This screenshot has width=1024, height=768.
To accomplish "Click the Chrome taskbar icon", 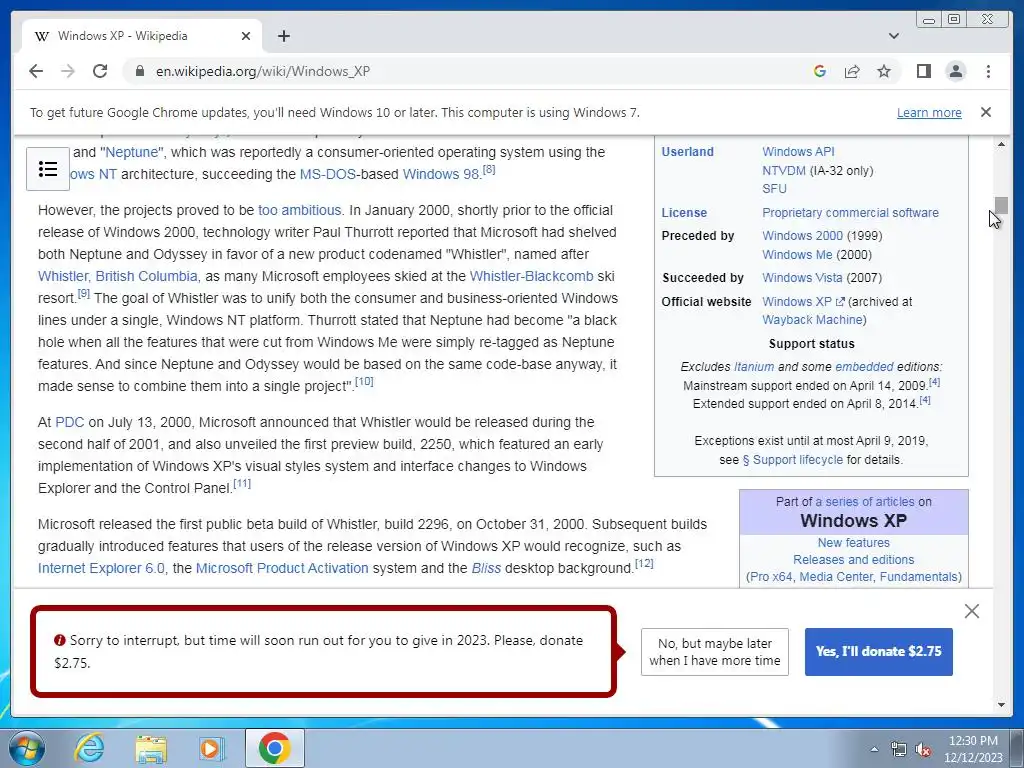I will [275, 748].
